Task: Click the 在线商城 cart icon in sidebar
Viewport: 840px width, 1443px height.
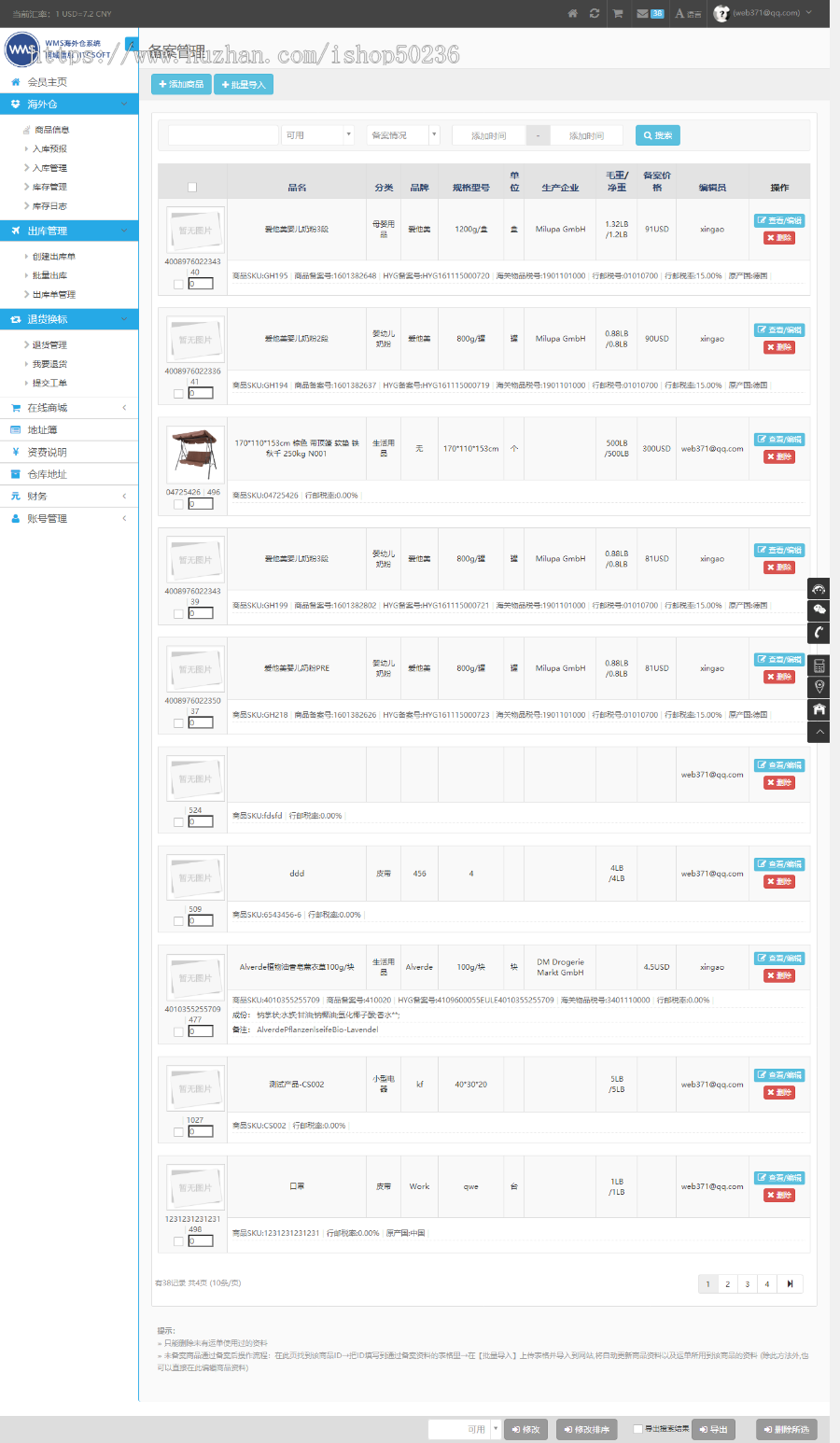Action: 16,408
